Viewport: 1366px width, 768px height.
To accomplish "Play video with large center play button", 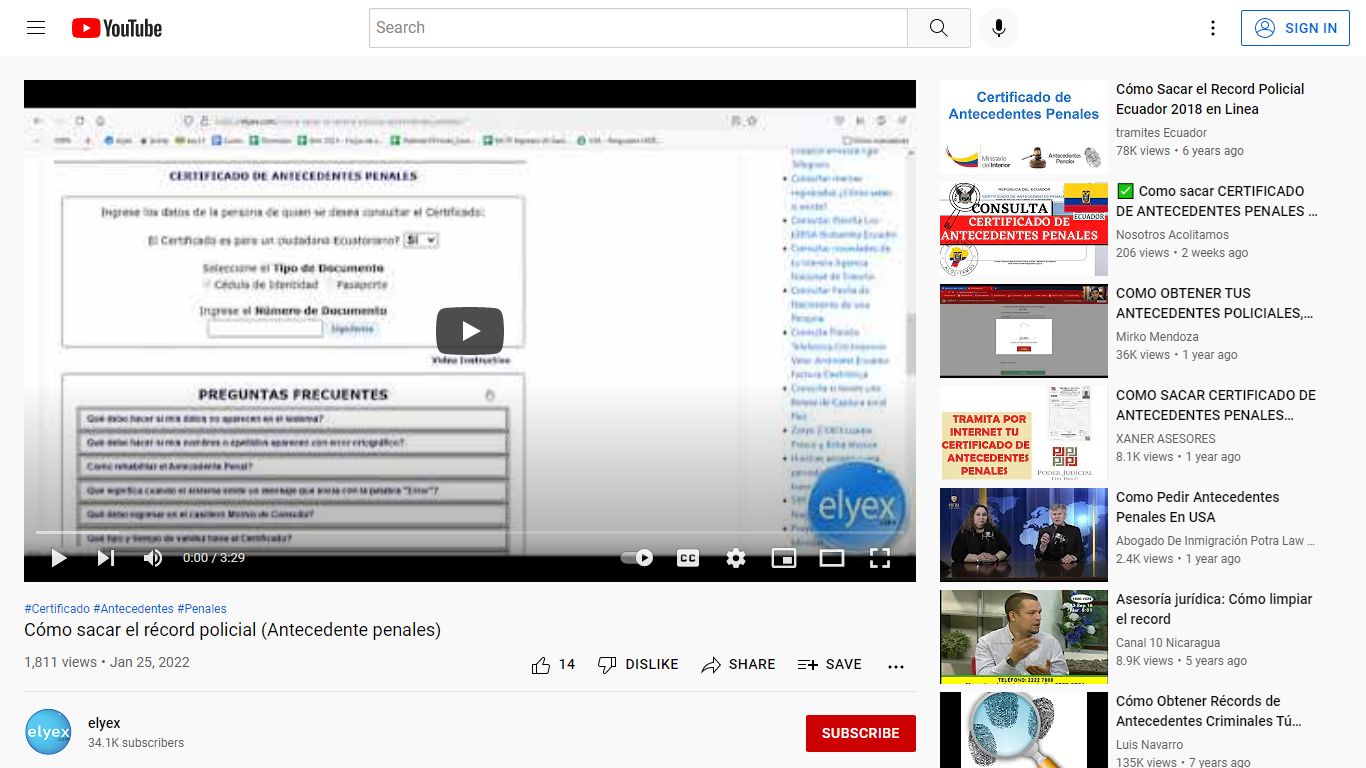I will click(470, 331).
